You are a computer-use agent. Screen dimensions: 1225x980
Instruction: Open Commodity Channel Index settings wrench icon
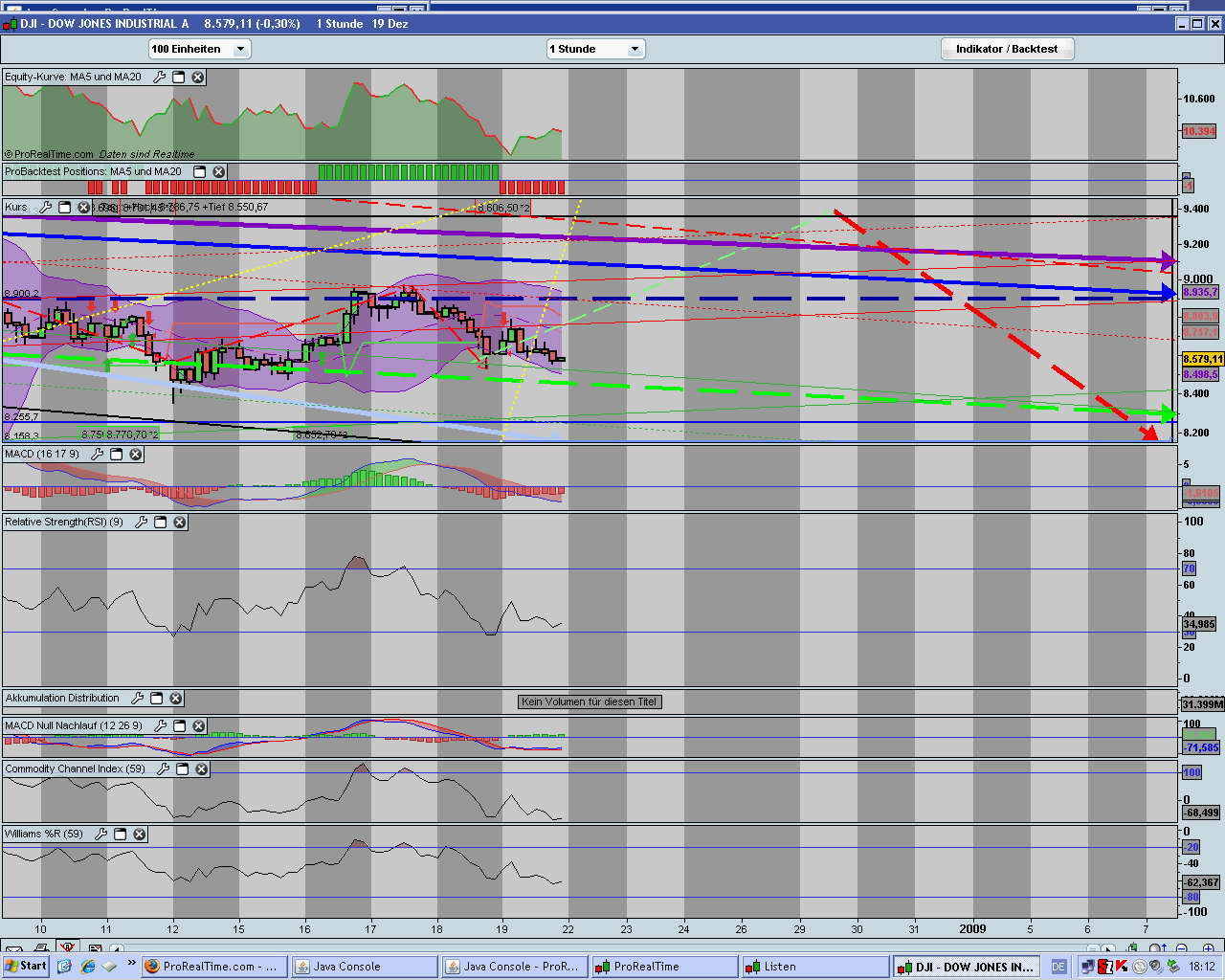164,768
